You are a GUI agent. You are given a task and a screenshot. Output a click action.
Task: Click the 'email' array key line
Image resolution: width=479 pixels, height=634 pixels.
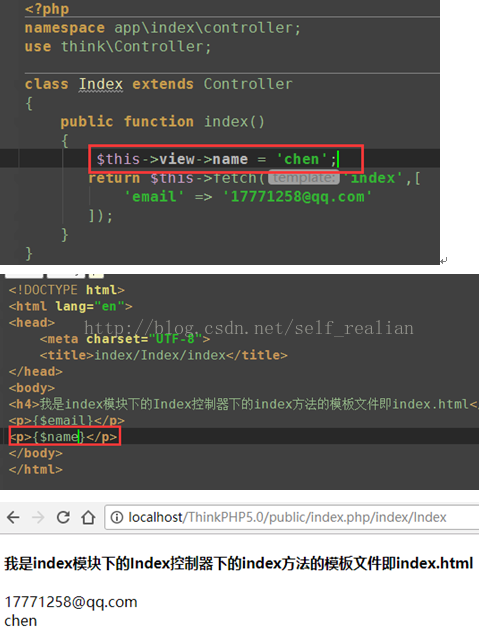(x=247, y=197)
